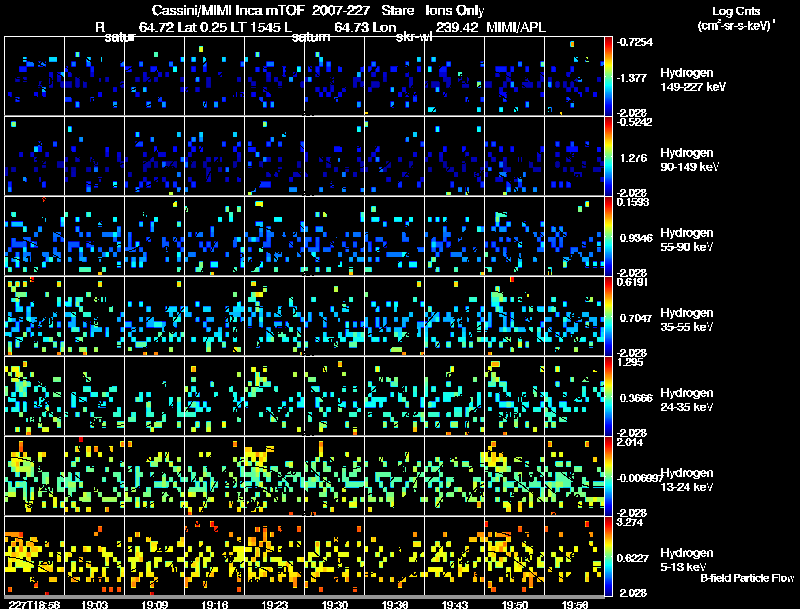Select the 'Hydrogen 13-24 keV' row label
The height and width of the screenshot is (609, 800).
pyautogui.click(x=687, y=480)
